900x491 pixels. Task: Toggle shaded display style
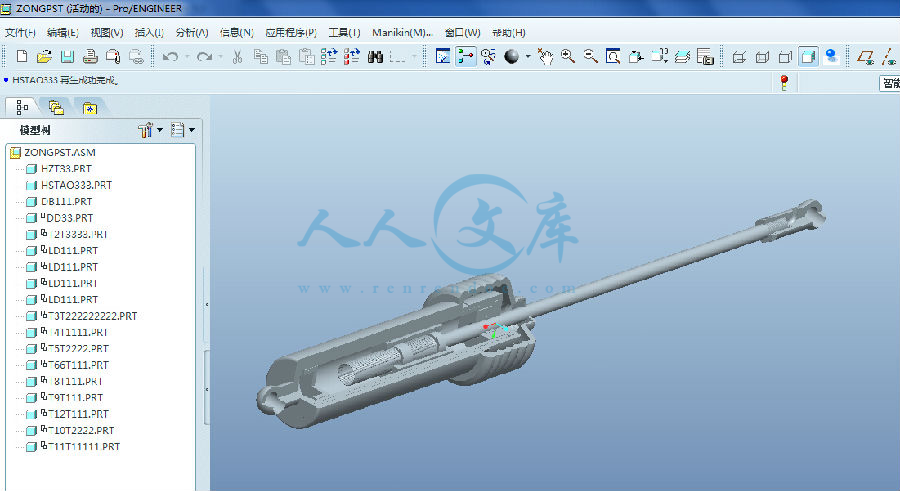click(x=808, y=56)
